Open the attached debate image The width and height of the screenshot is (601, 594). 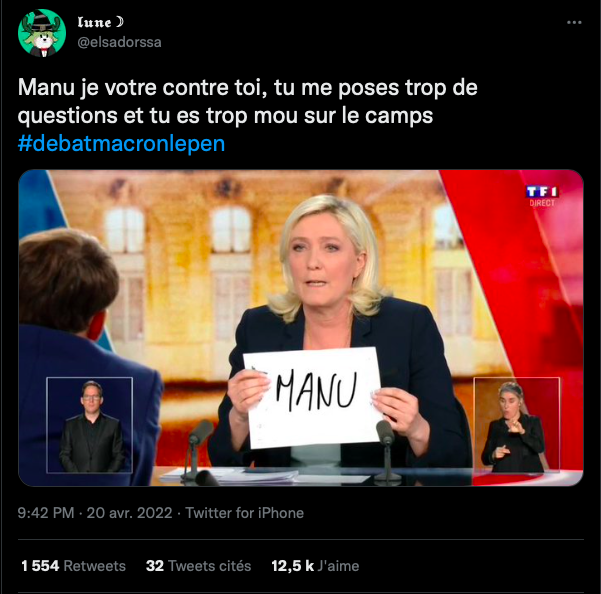pyautogui.click(x=301, y=328)
